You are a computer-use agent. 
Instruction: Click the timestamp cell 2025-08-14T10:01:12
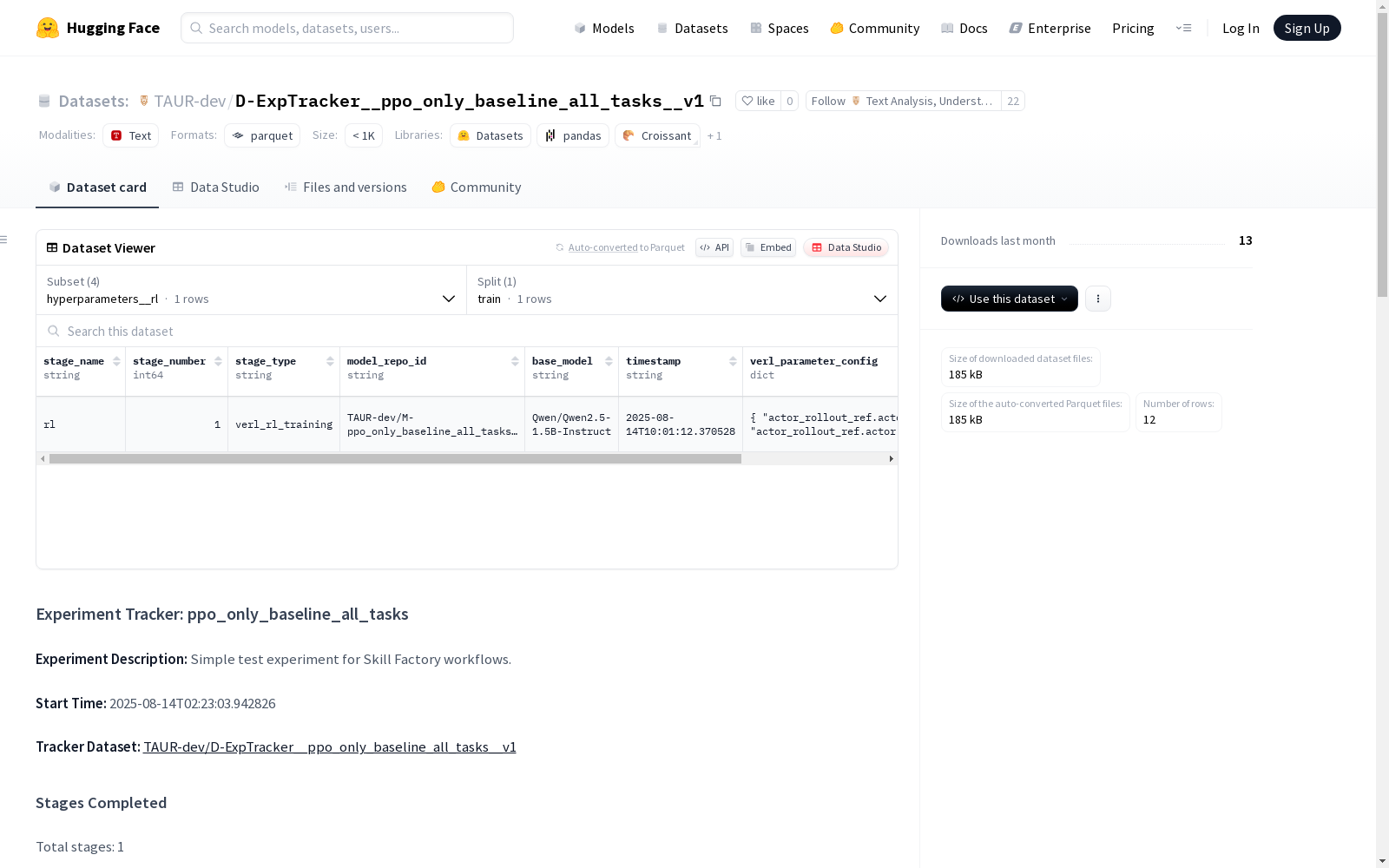(681, 424)
